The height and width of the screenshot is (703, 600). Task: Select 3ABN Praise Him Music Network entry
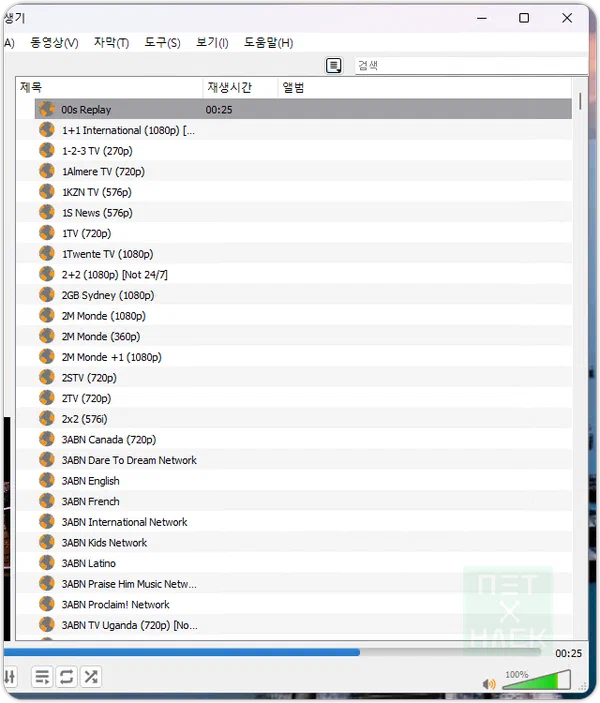coord(303,584)
